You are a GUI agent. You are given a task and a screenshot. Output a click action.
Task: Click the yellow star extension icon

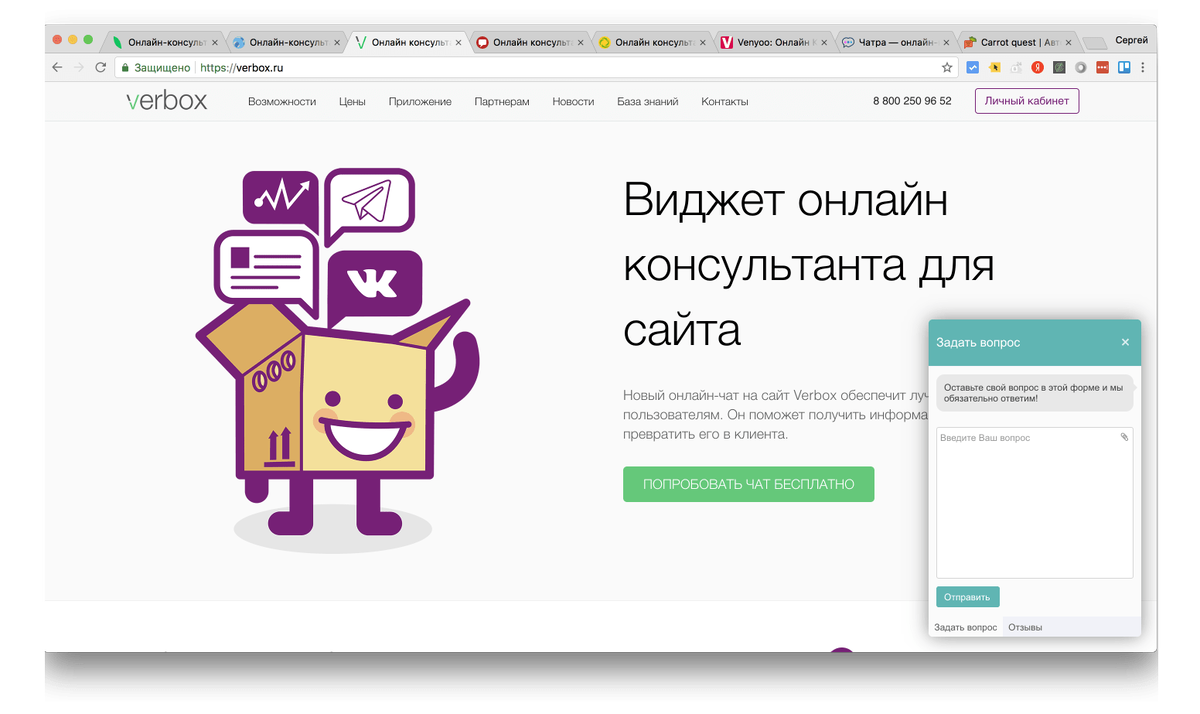click(x=994, y=68)
